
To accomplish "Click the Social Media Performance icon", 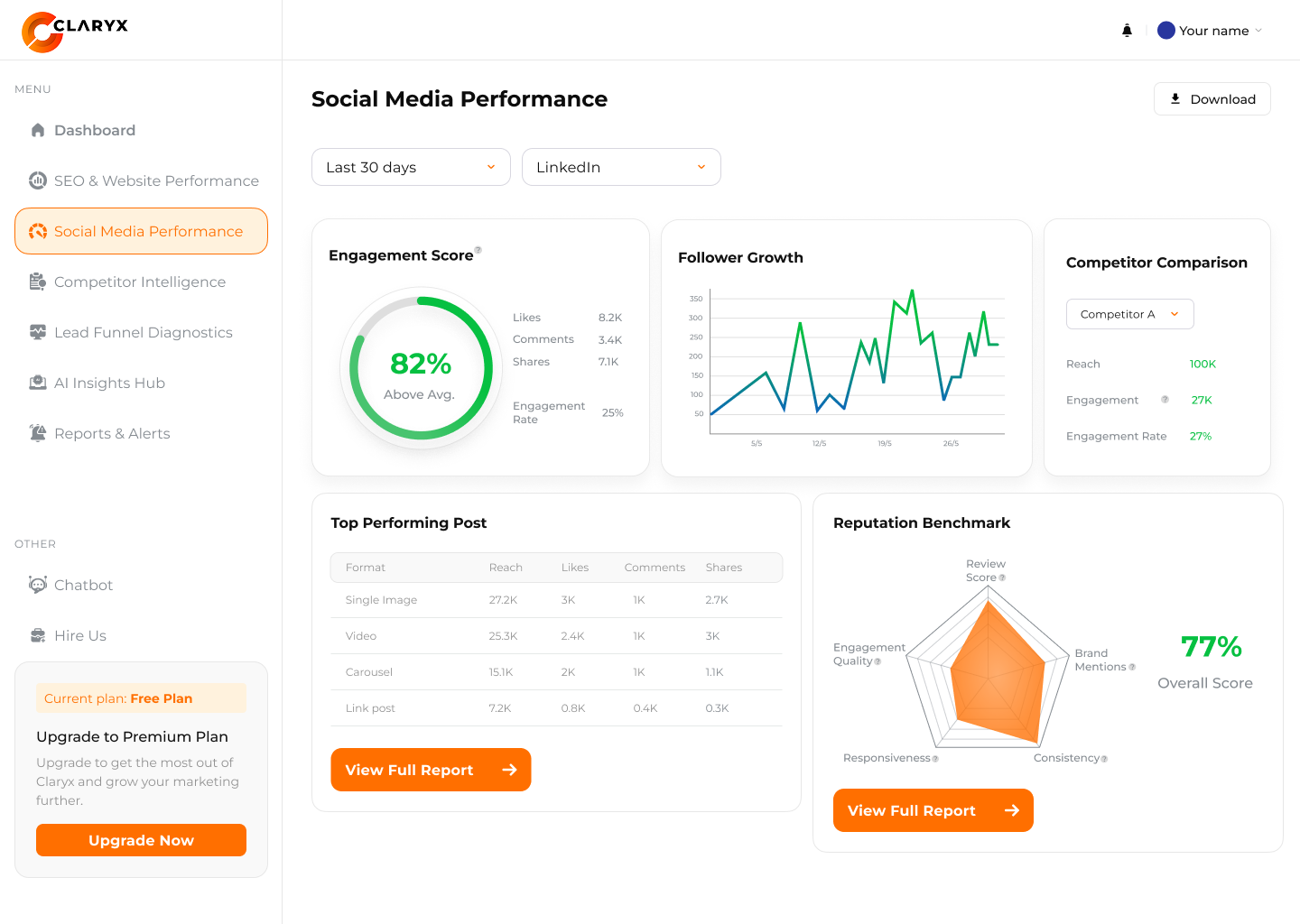I will (38, 231).
